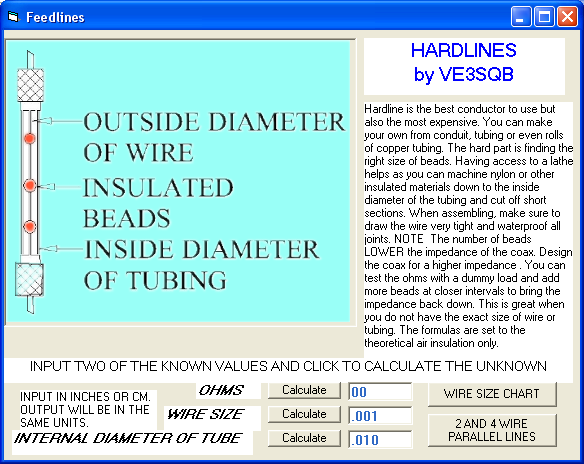Click Calculate for INTERNAL DIAMETER OF TUBE
The height and width of the screenshot is (464, 584).
[x=304, y=438]
